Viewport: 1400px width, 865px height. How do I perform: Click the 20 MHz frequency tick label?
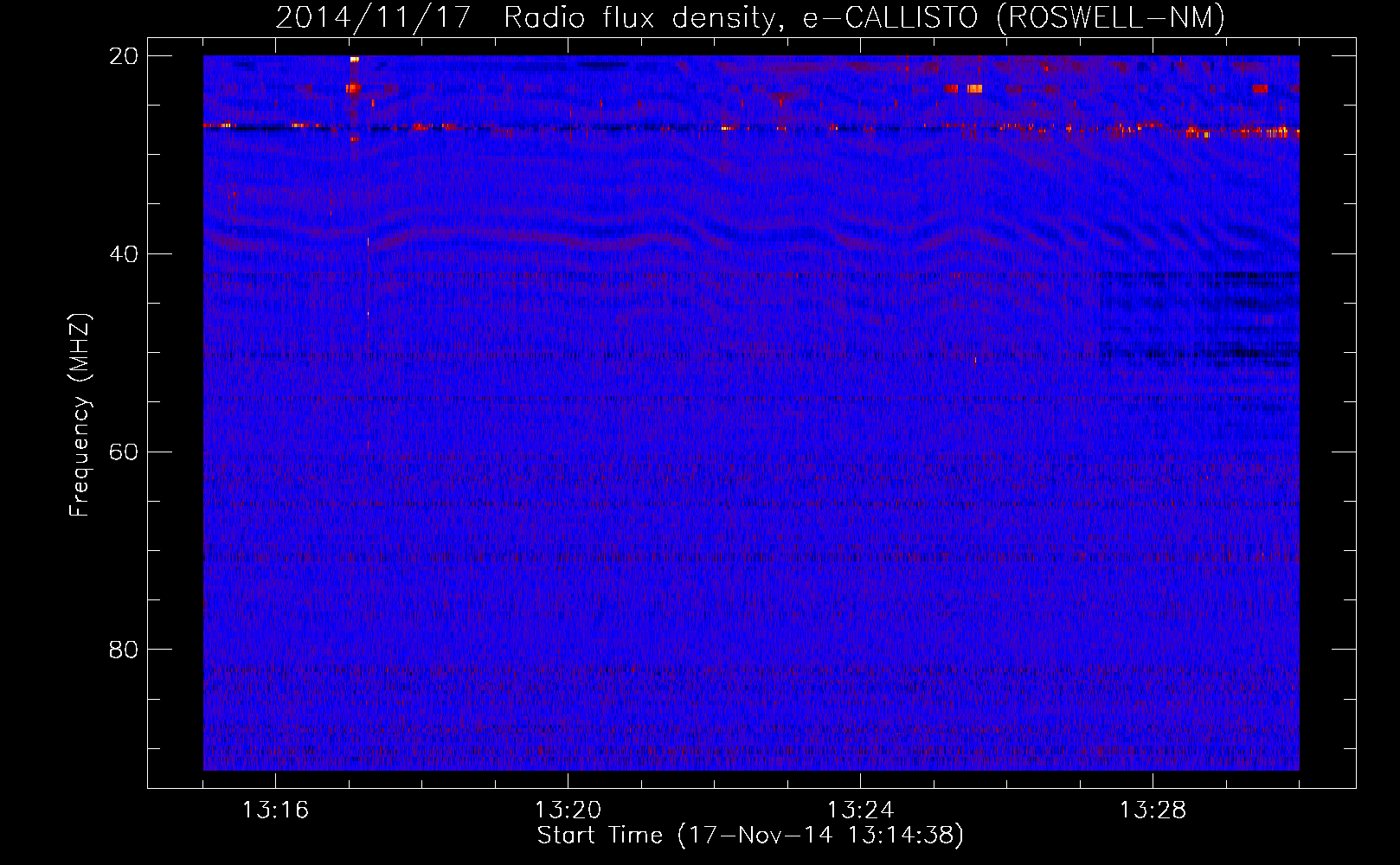coord(123,56)
